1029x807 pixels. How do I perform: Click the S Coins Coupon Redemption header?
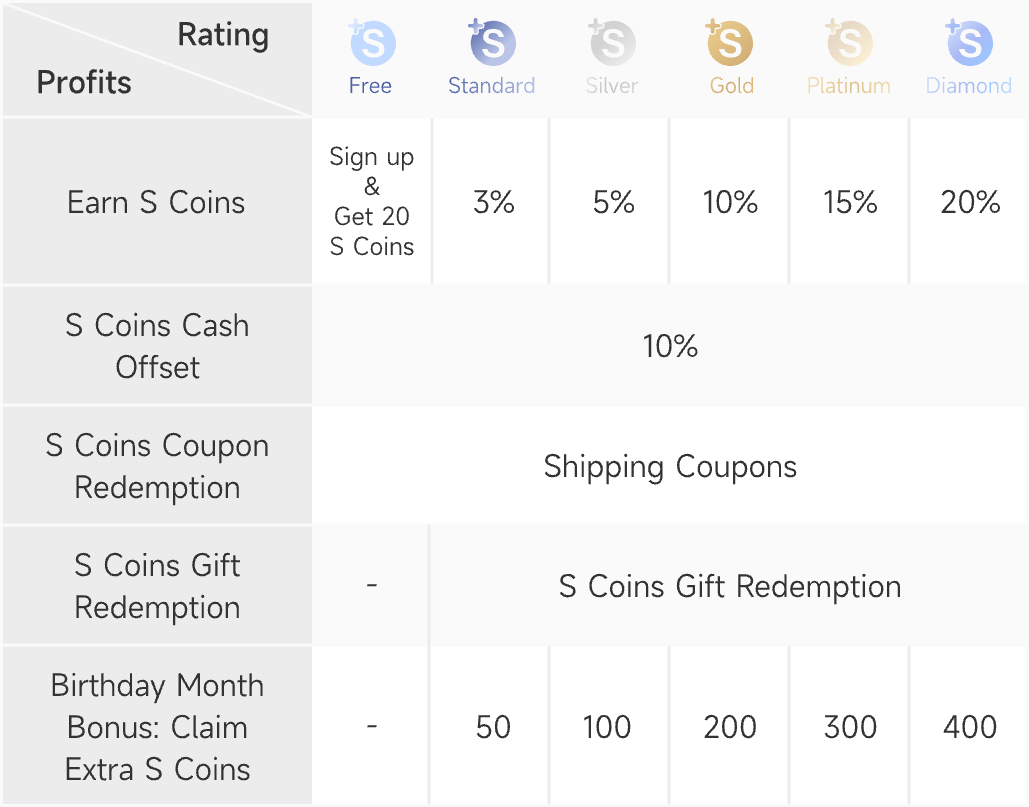[157, 466]
